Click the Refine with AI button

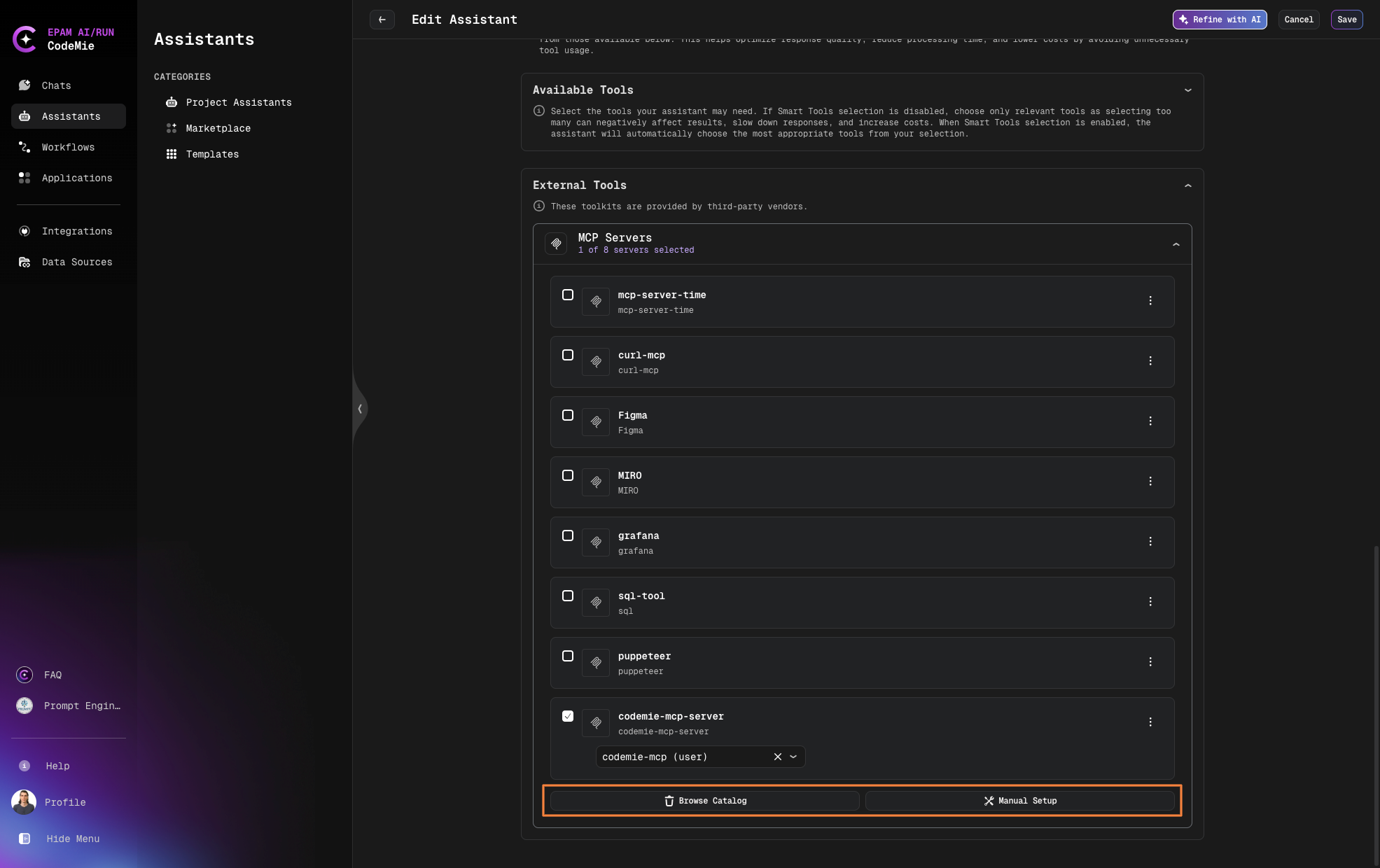point(1219,20)
